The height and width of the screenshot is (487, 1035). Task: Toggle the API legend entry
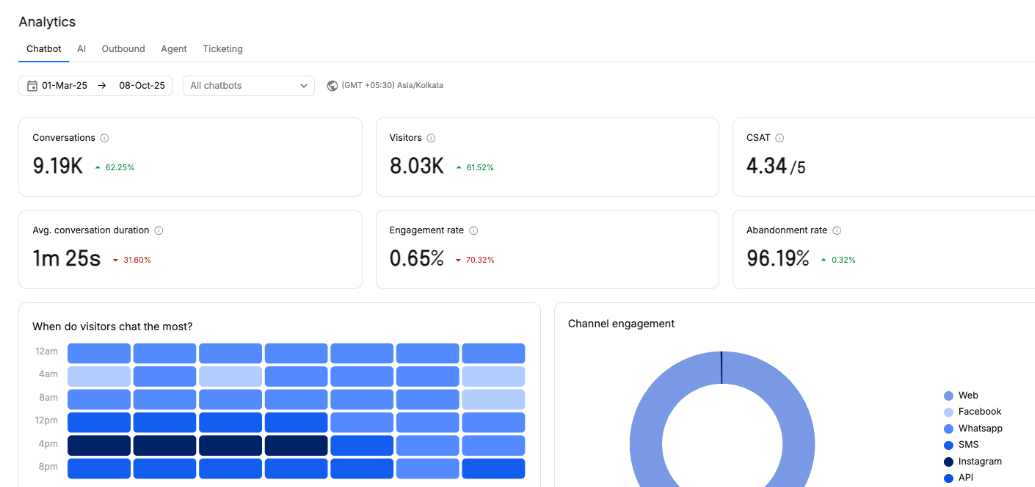tap(960, 478)
